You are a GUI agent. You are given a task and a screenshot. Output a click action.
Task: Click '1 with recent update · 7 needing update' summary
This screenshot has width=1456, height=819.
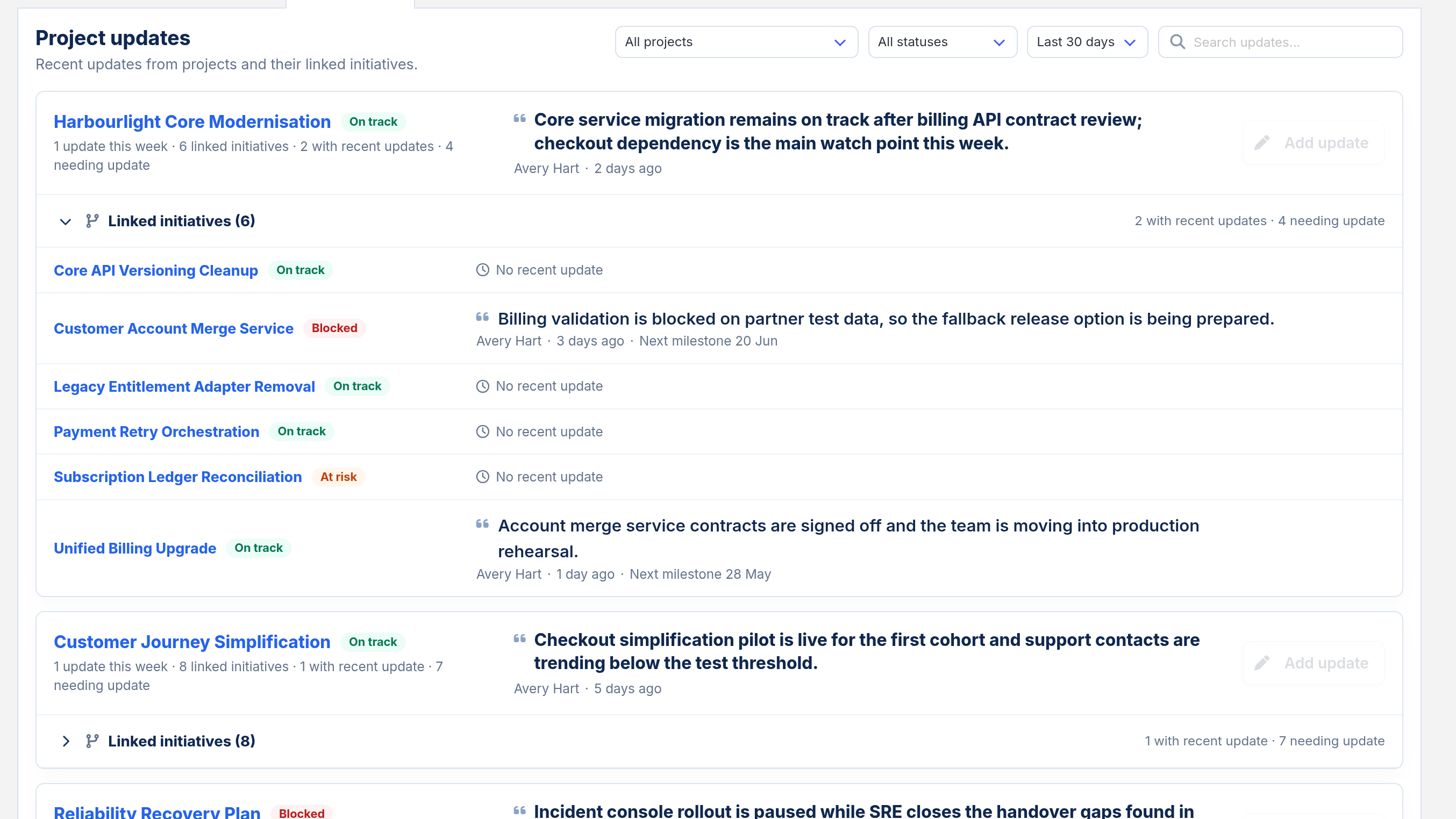point(1265,741)
